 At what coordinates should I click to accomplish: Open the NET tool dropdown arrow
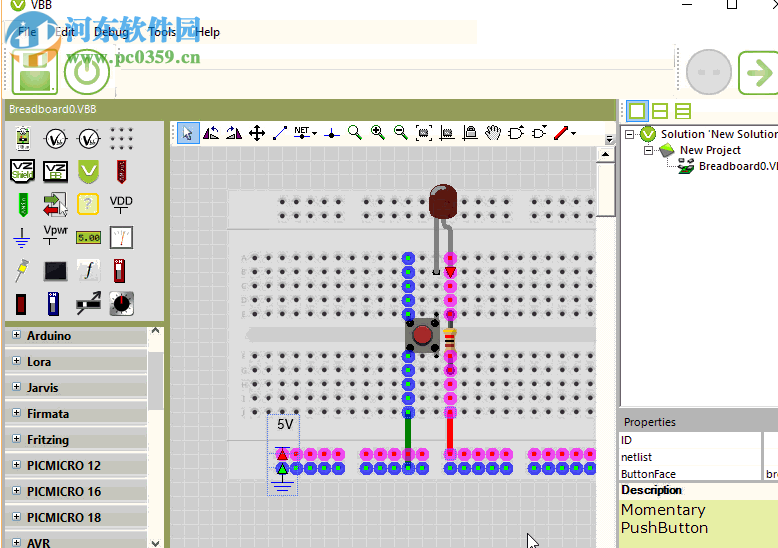click(x=315, y=134)
